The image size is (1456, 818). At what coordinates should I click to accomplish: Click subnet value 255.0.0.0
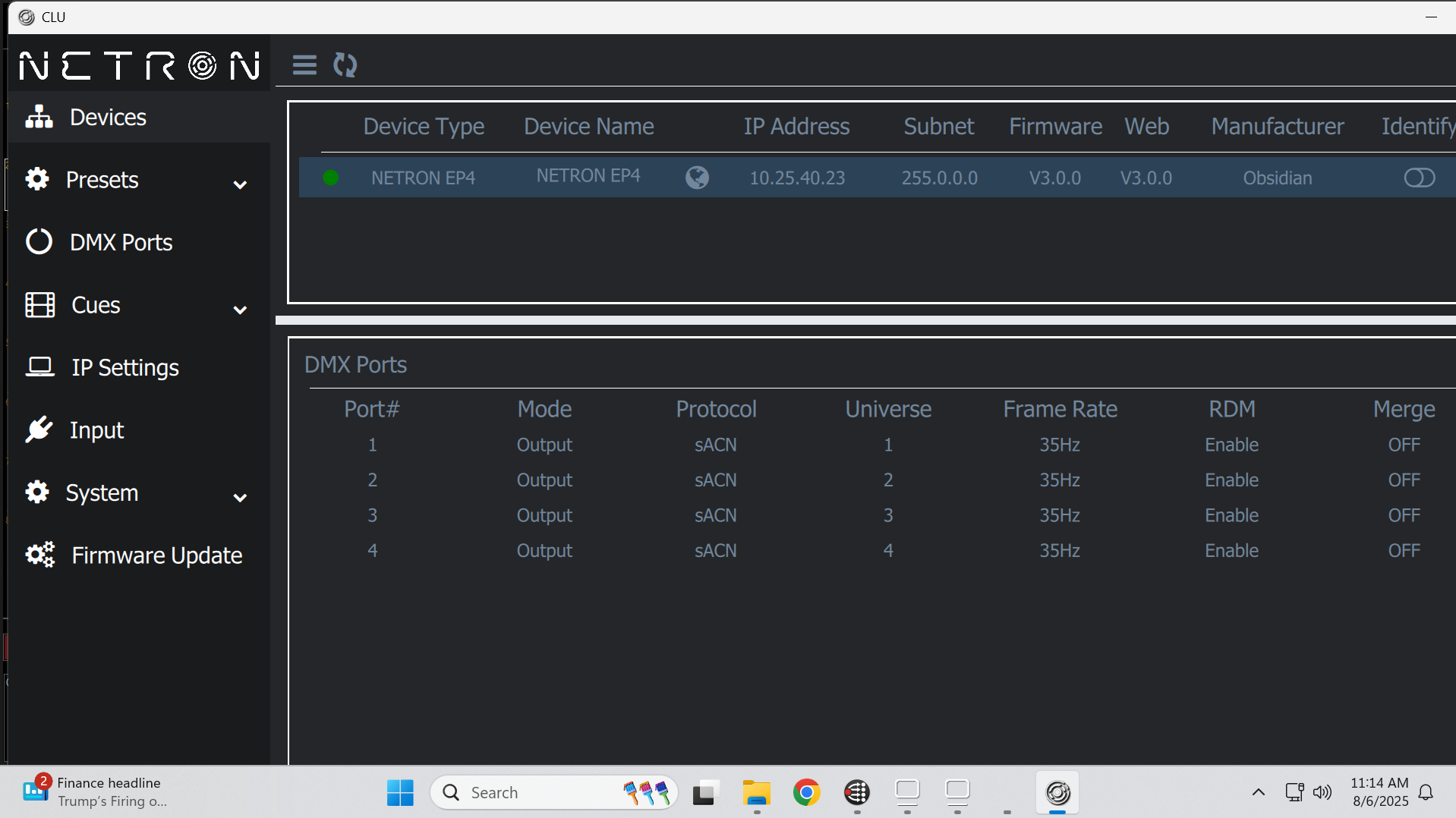pyautogui.click(x=939, y=178)
